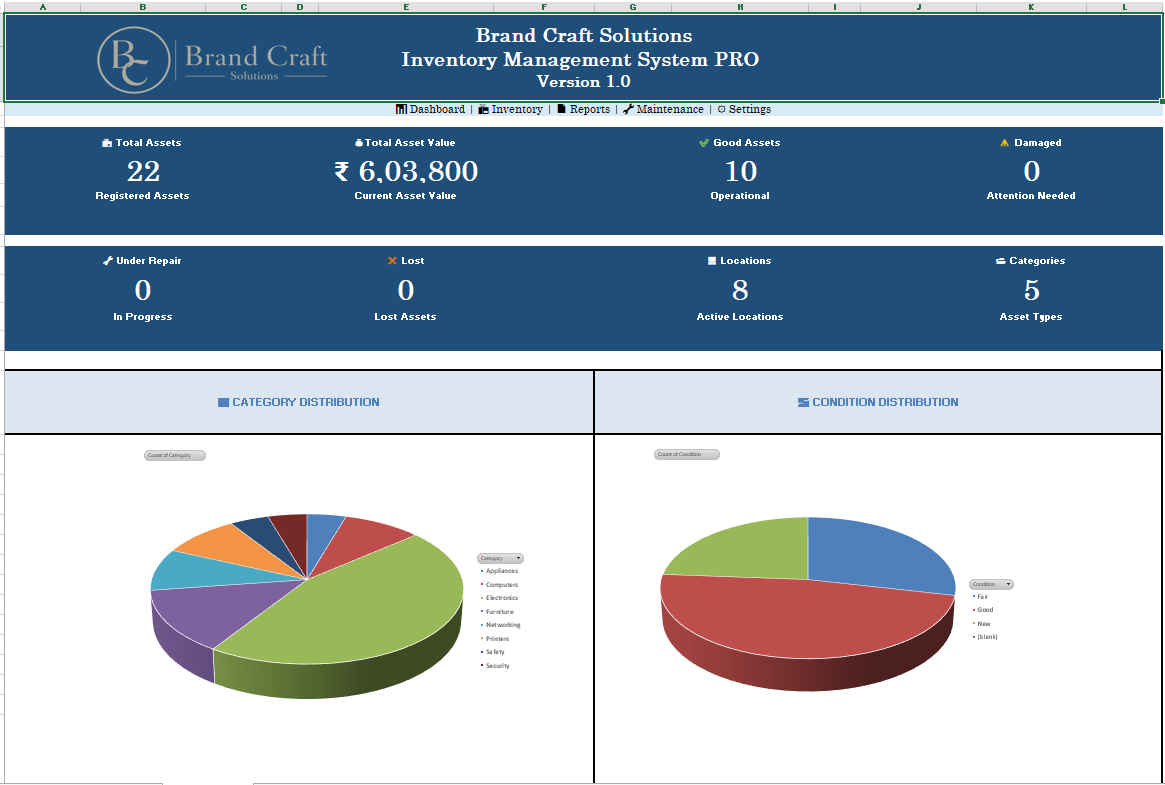Click the Total Assets value 22
This screenshot has width=1165, height=785.
point(143,172)
